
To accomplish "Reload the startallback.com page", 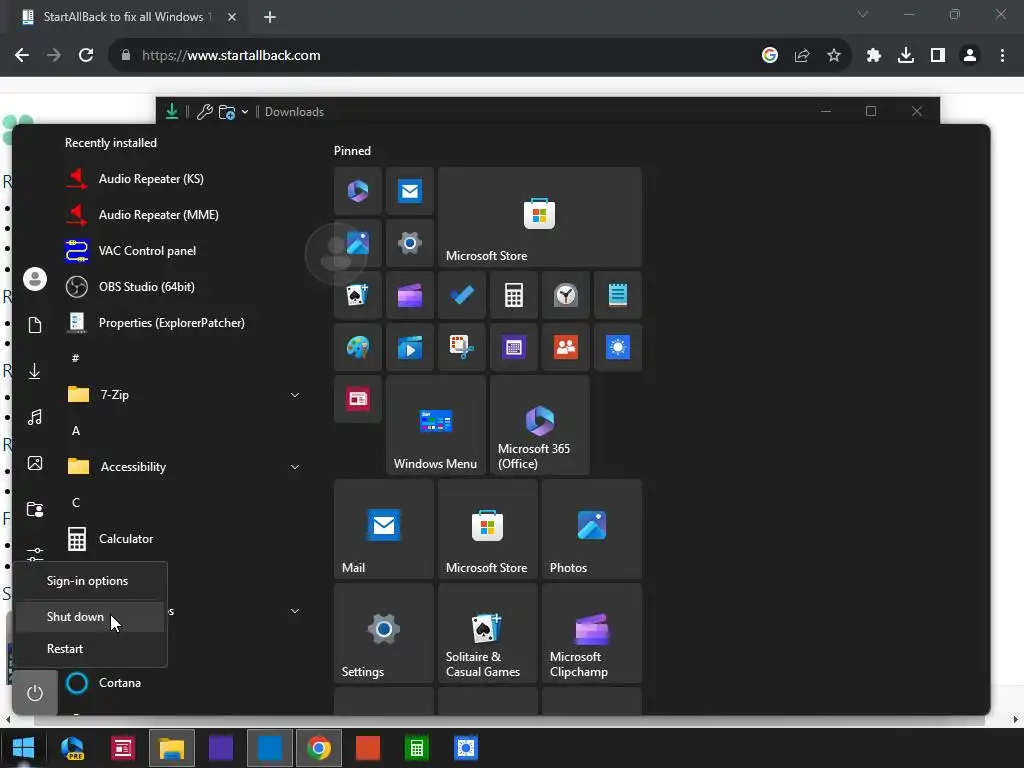I will click(86, 55).
